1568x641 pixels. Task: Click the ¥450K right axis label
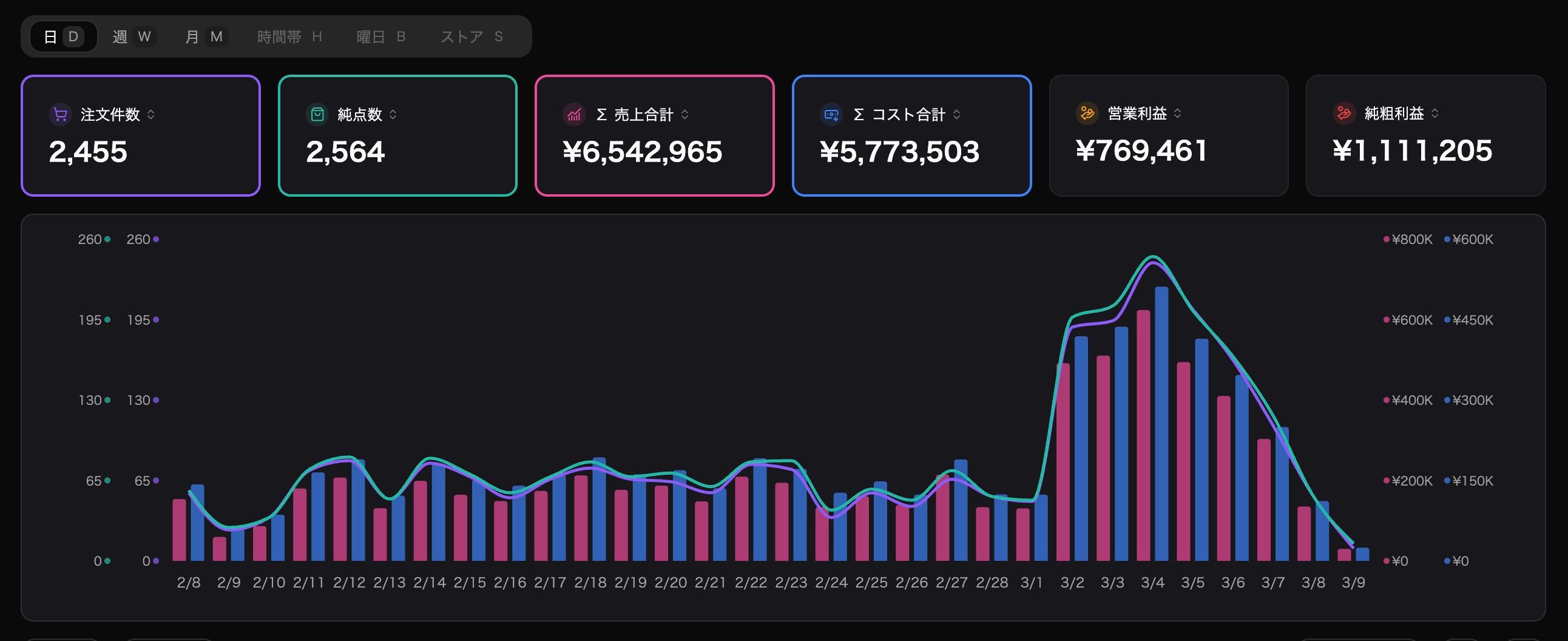(x=1473, y=320)
